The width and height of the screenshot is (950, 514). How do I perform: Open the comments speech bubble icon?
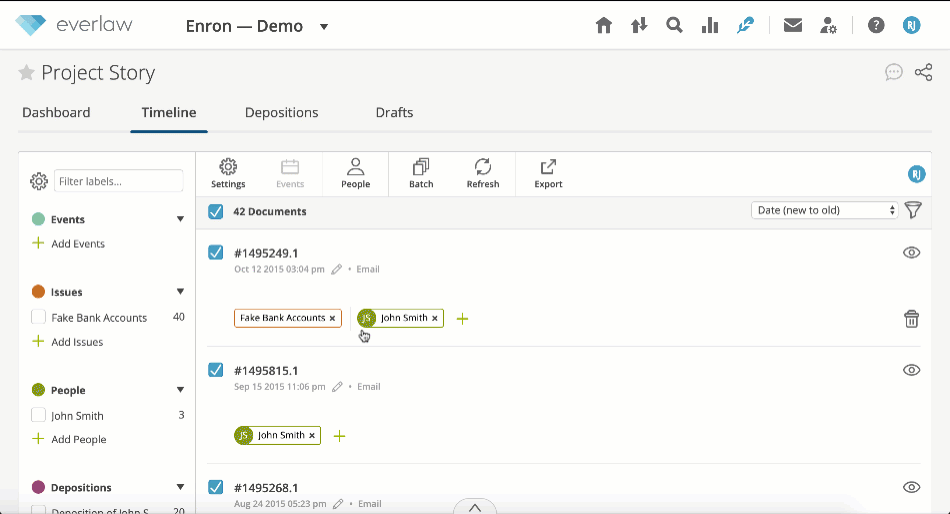(x=894, y=73)
